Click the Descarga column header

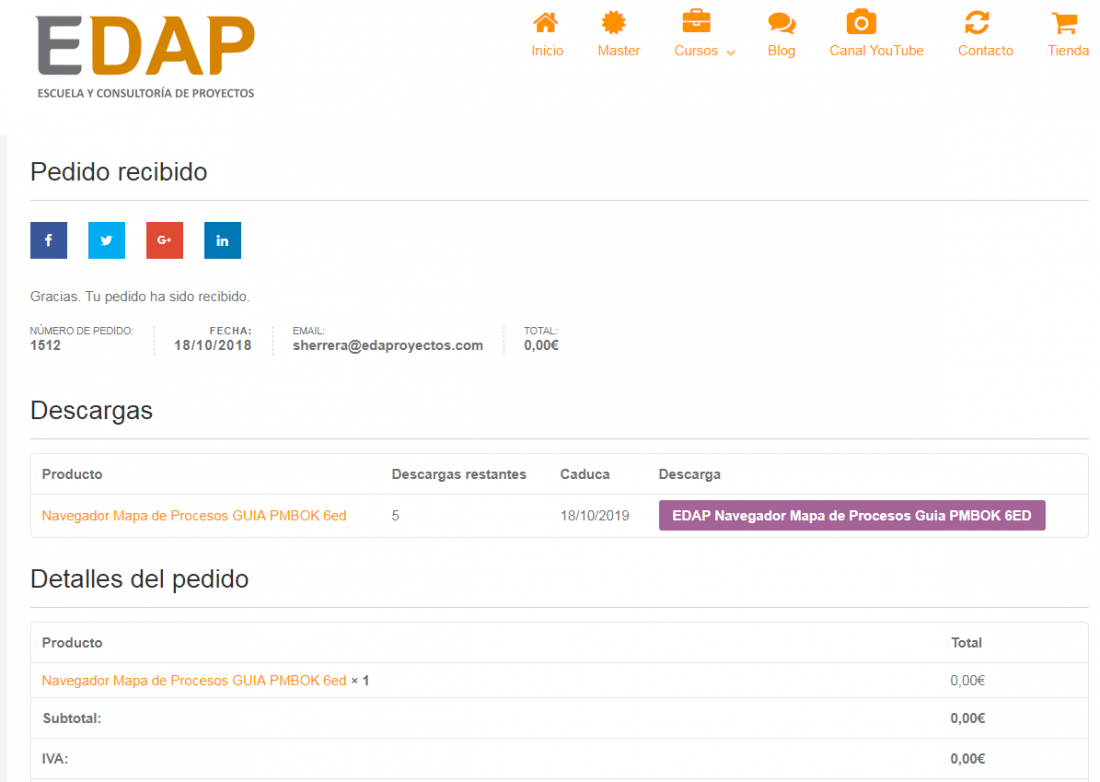pyautogui.click(x=690, y=474)
